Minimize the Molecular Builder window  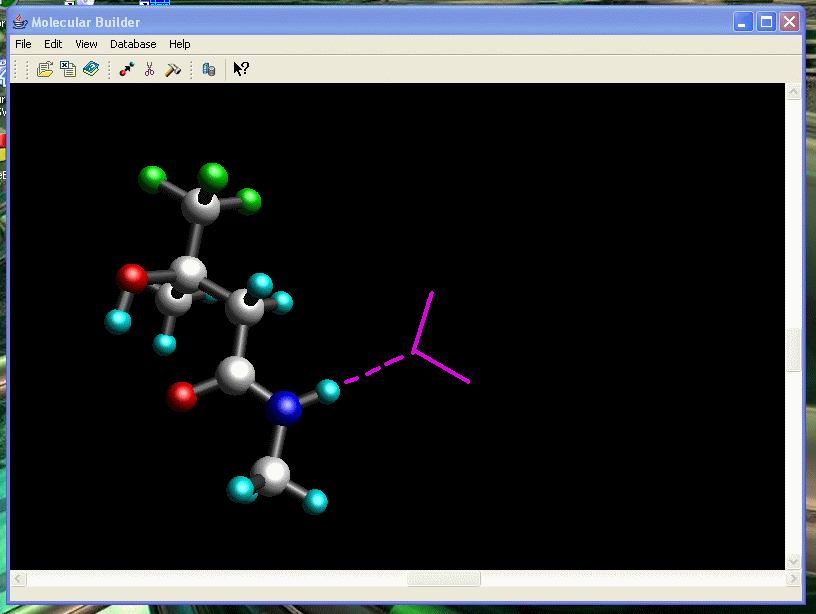pyautogui.click(x=743, y=22)
